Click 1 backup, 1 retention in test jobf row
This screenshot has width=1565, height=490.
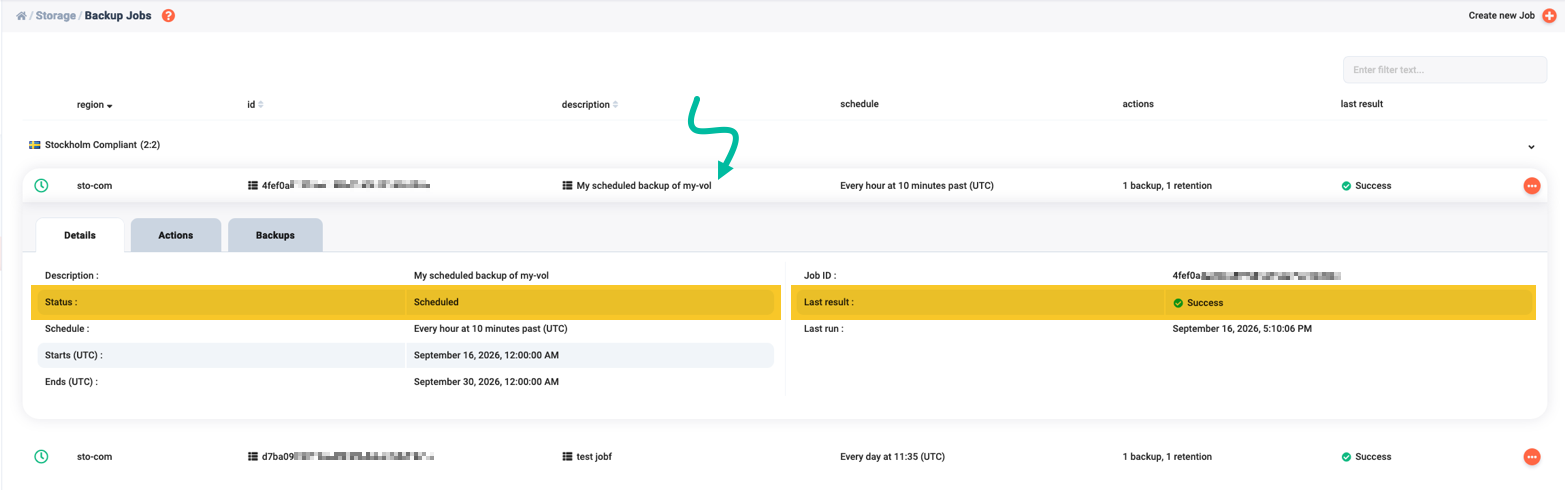pos(1168,457)
